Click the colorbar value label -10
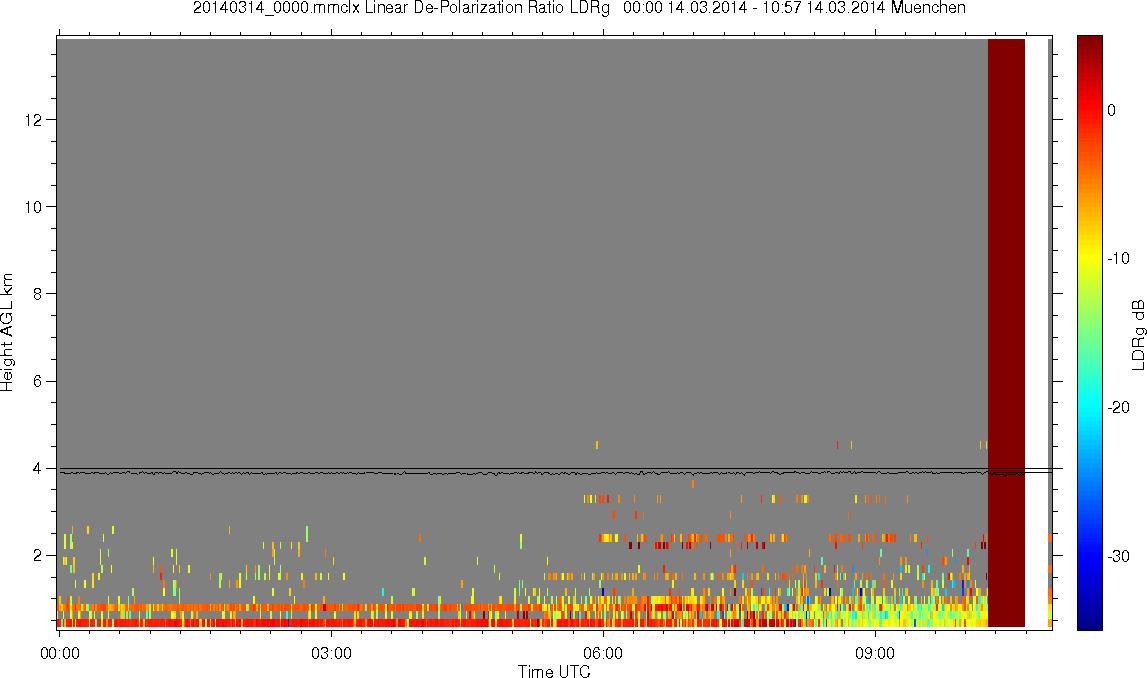Viewport: 1147px width, 678px height. point(1118,259)
